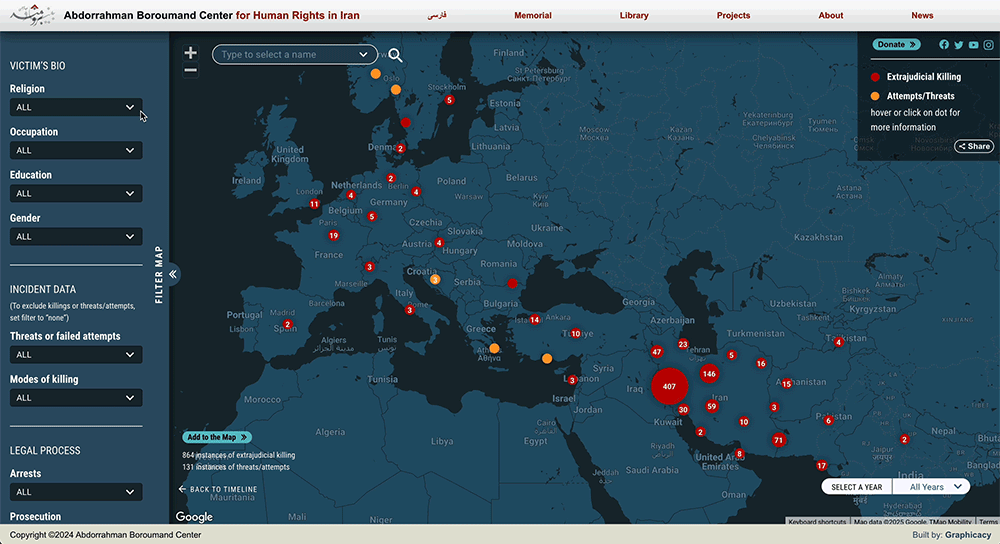This screenshot has height=544, width=1000.
Task: Switch to the Farsi language menu
Action: [437, 15]
